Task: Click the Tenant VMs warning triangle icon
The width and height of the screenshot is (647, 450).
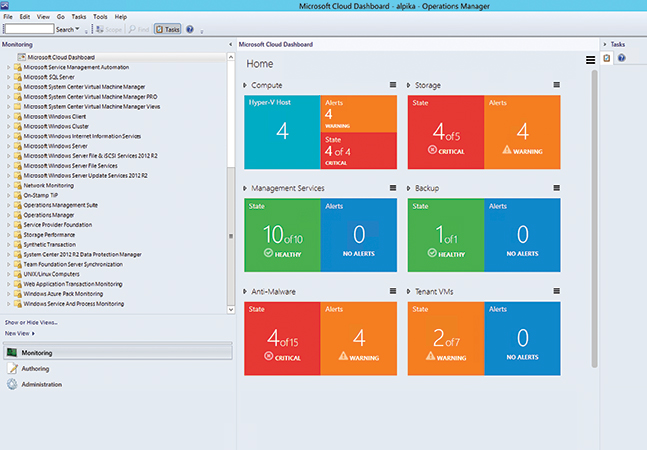Action: 430,356
